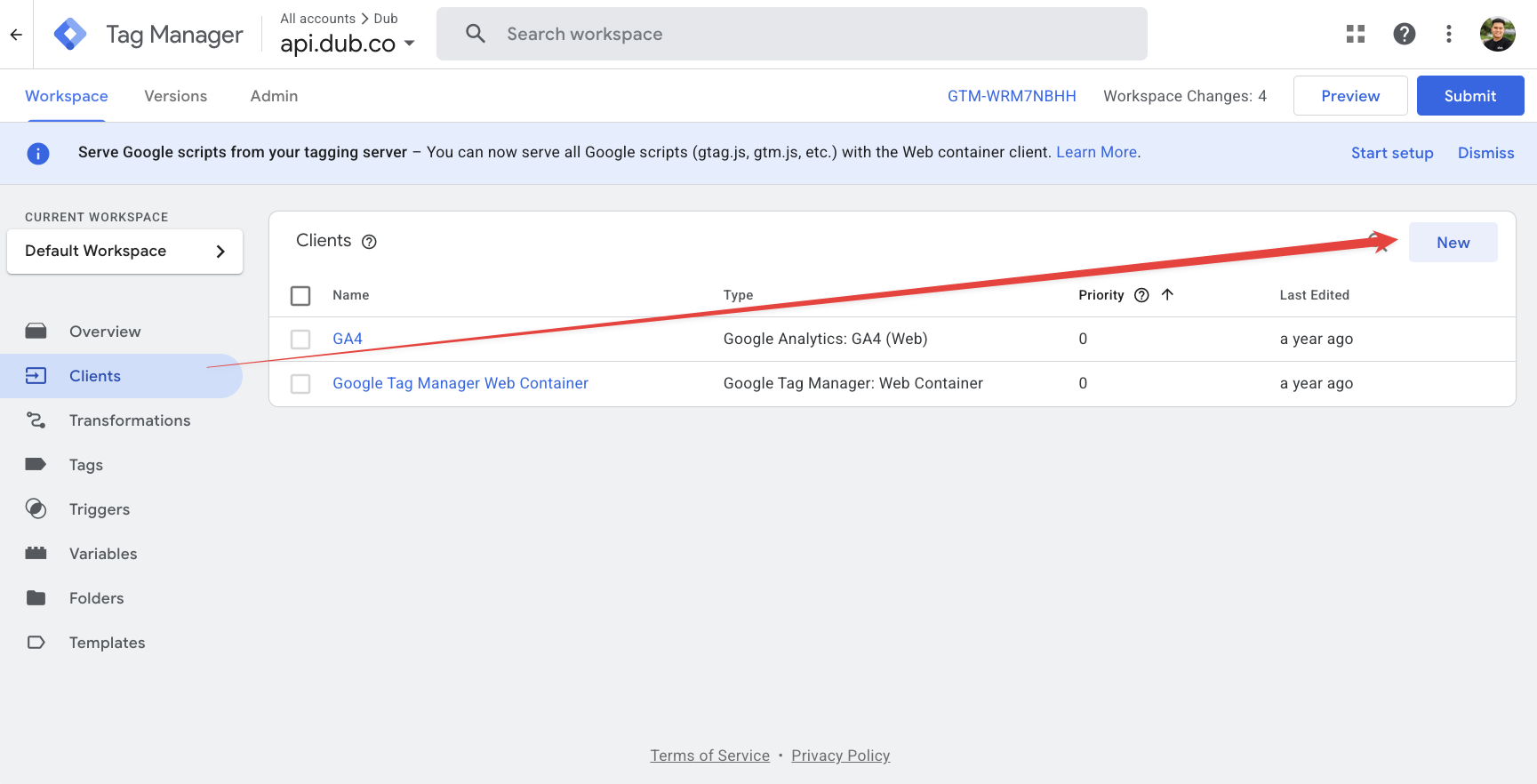Open Templates in the sidebar
The height and width of the screenshot is (784, 1537).
[107, 643]
